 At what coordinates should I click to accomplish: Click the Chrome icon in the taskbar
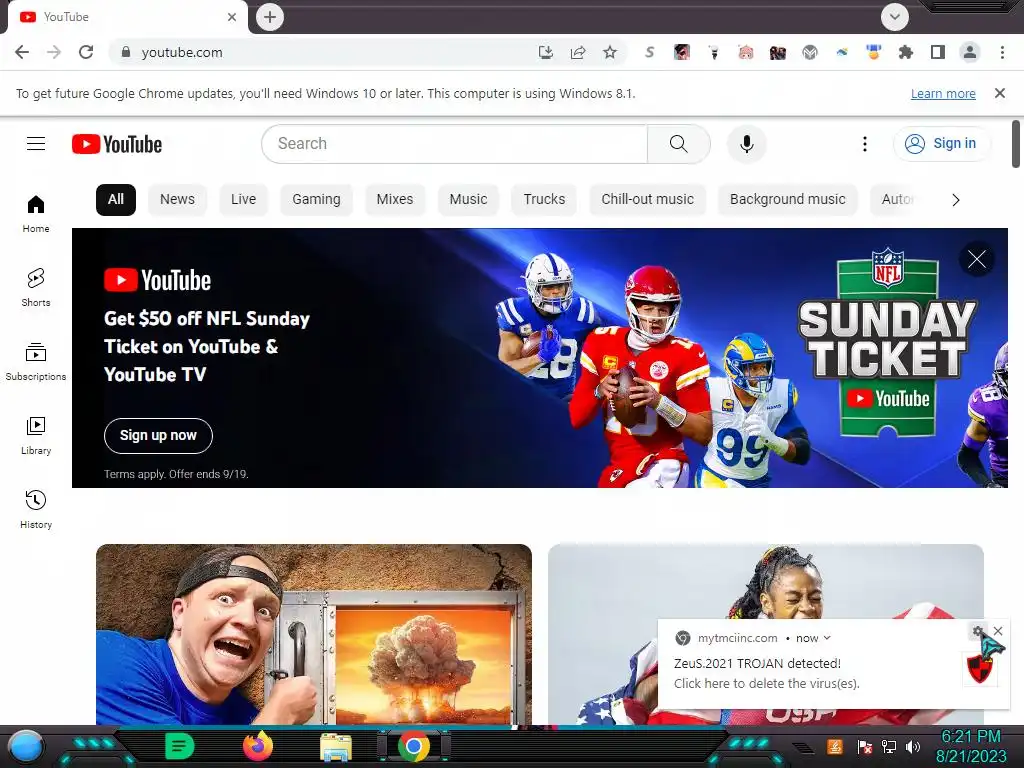coord(413,746)
